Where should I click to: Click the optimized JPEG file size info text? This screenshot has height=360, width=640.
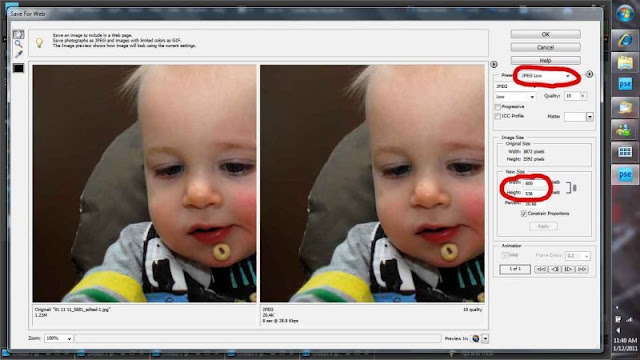[269, 315]
